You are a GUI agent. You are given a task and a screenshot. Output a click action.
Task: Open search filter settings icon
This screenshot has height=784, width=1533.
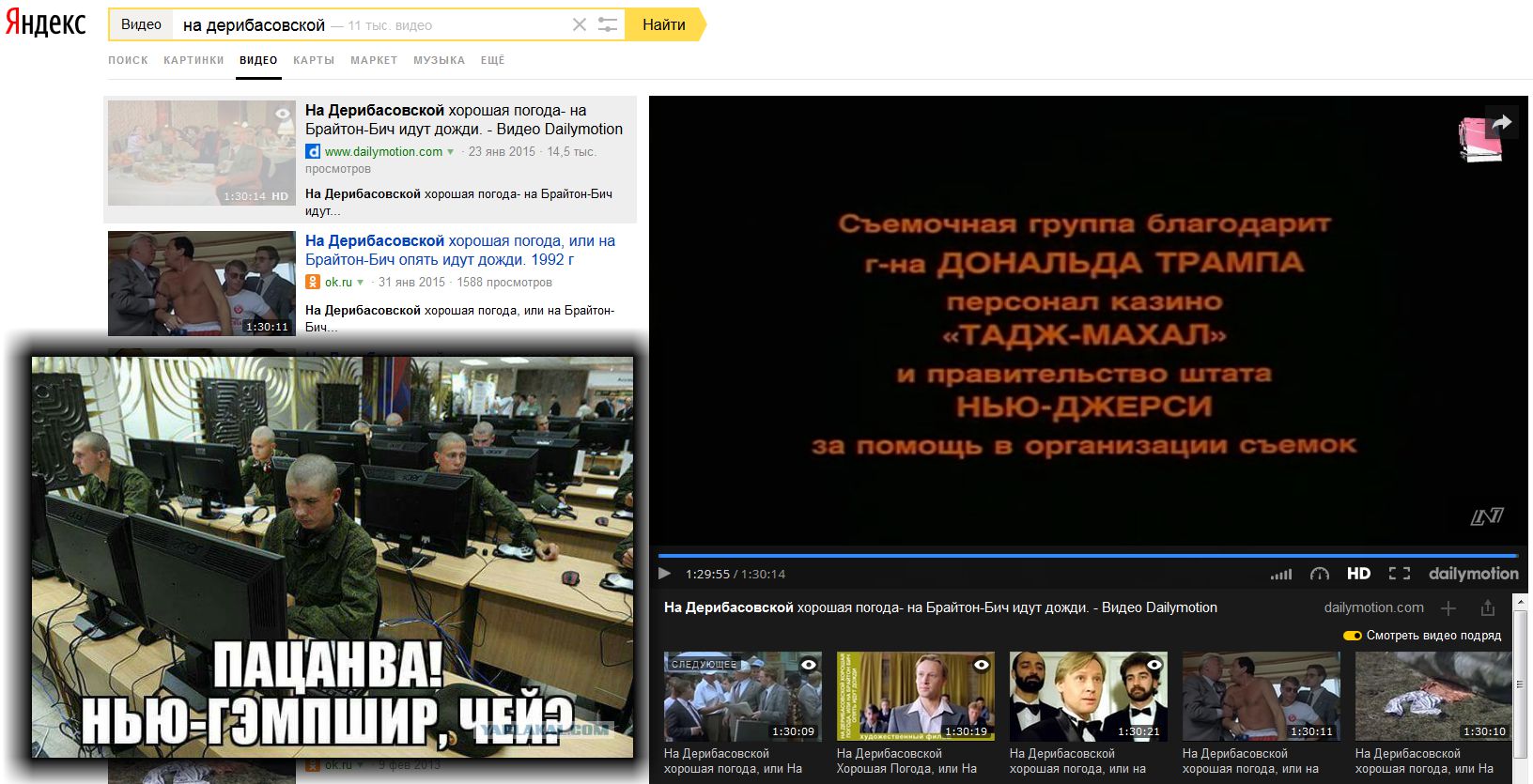pos(608,25)
